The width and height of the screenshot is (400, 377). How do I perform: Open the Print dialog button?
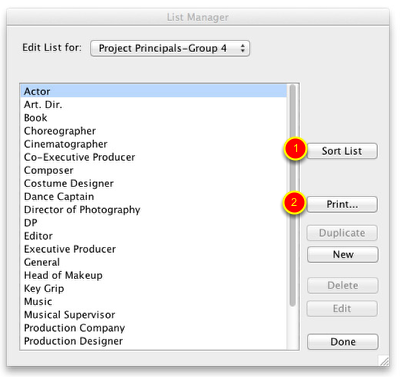click(x=342, y=204)
